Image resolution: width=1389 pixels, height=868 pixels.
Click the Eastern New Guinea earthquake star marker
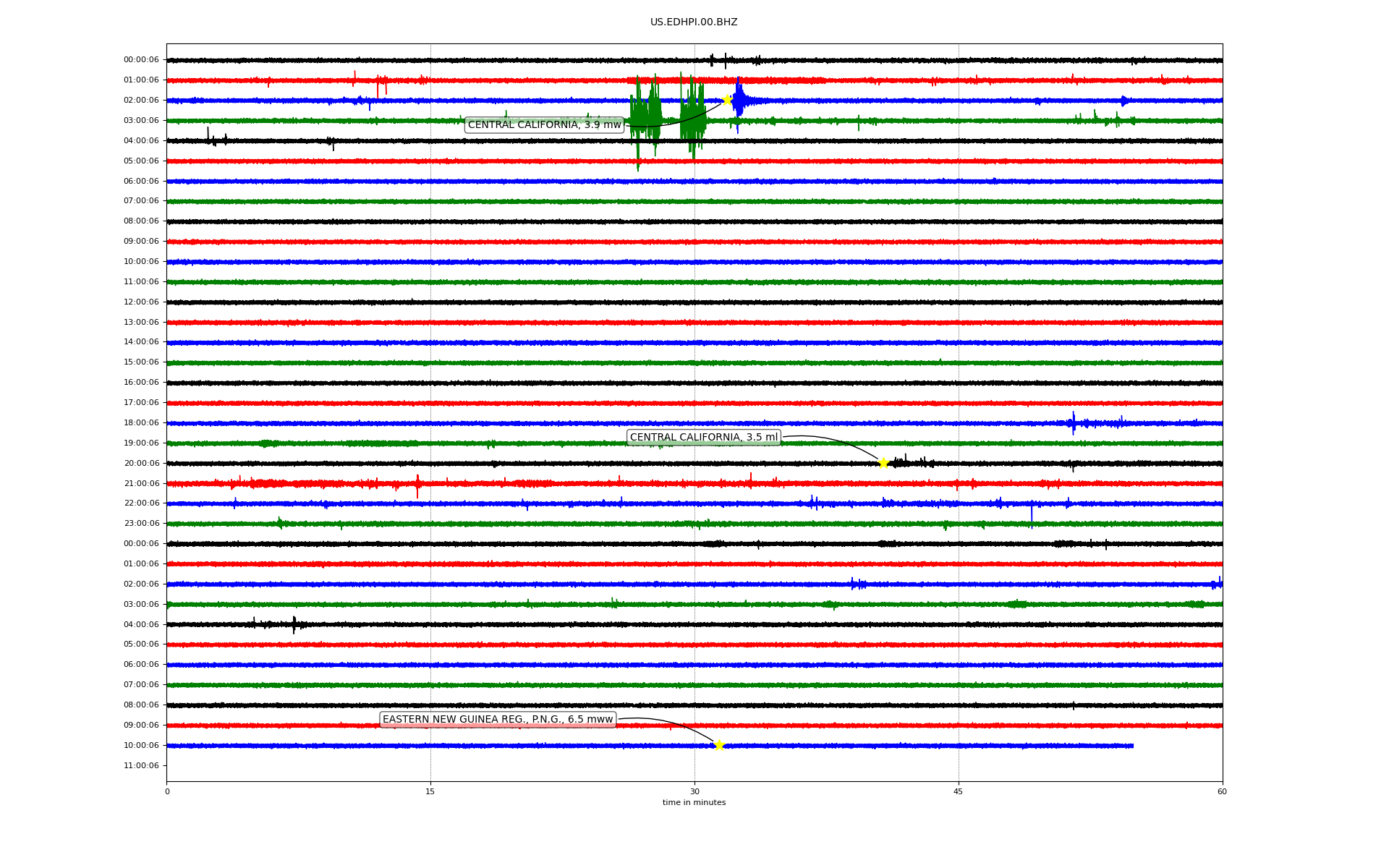coord(718,745)
